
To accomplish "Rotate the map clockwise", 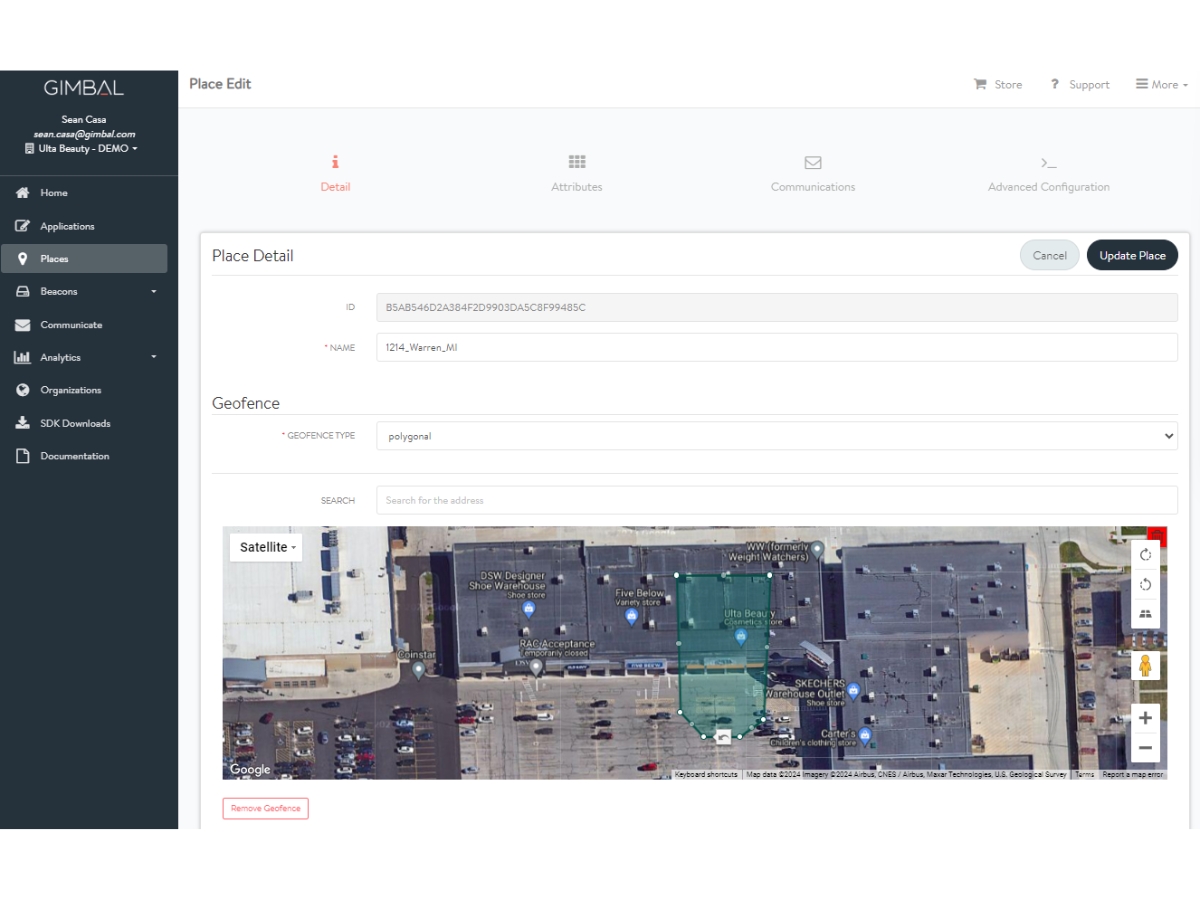I will click(x=1145, y=555).
